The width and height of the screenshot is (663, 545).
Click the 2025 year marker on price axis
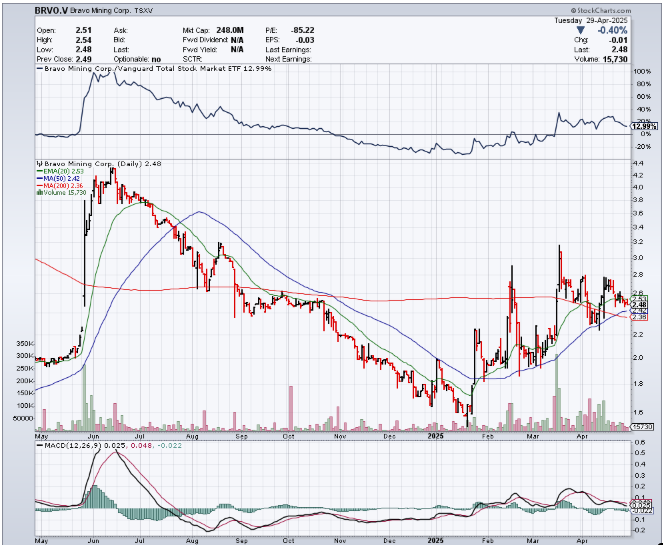[437, 435]
